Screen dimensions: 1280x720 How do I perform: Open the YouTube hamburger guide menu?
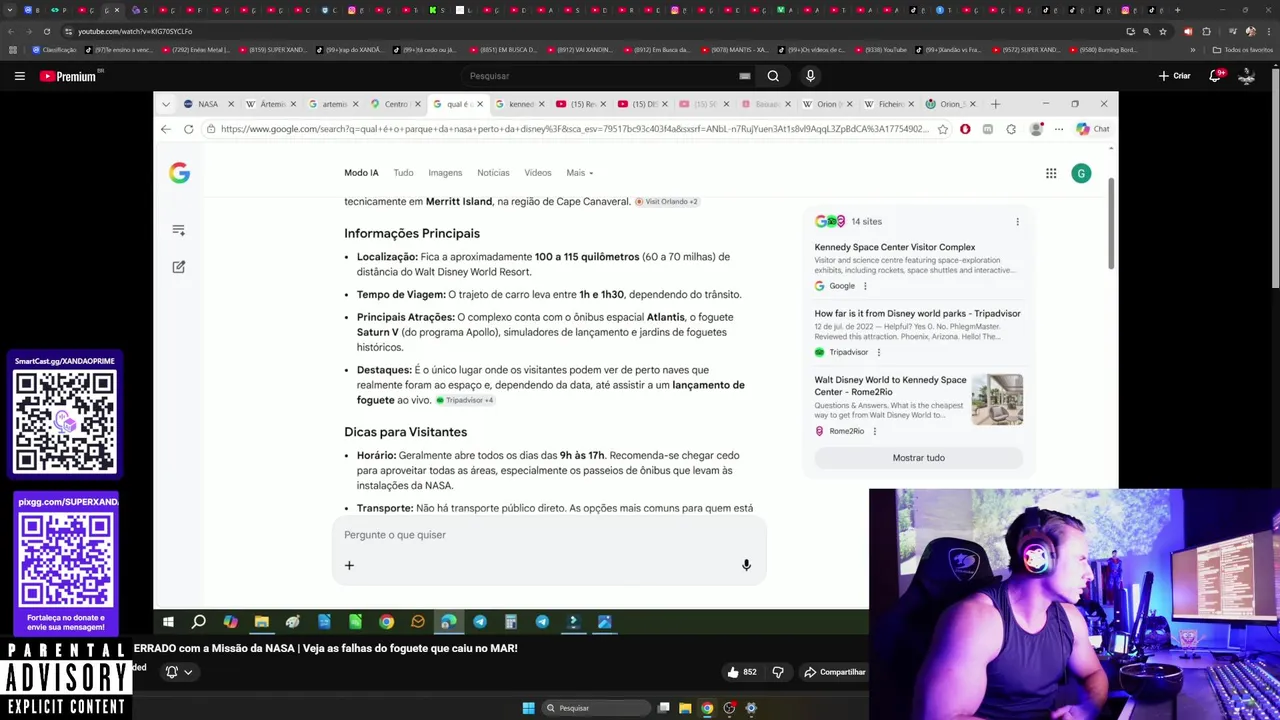(19, 76)
